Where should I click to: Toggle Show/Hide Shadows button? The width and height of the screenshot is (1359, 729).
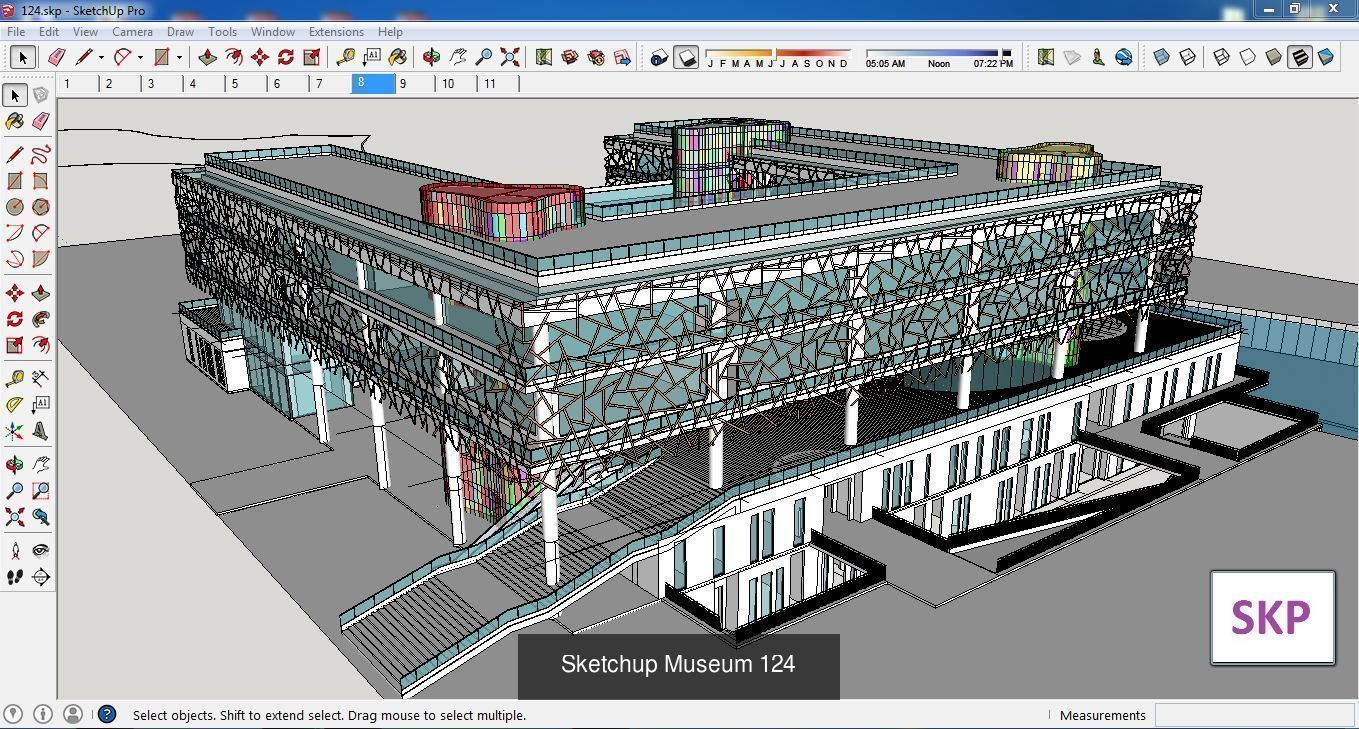tap(686, 57)
